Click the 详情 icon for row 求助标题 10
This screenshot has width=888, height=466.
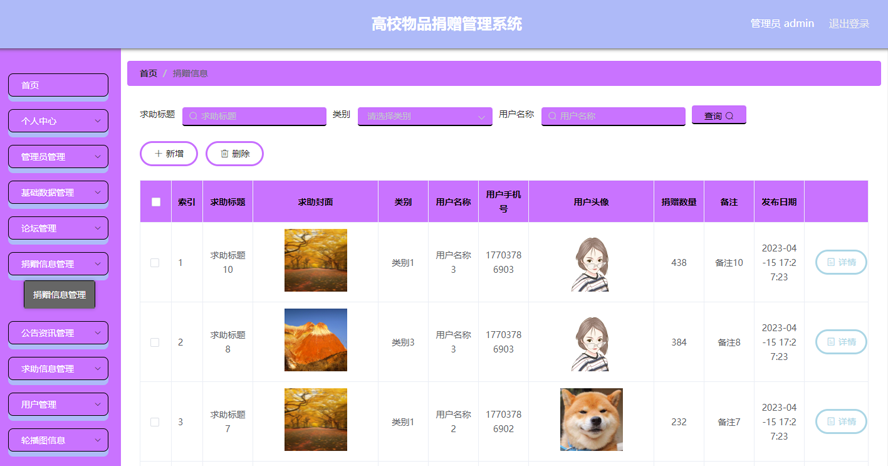[x=831, y=262]
